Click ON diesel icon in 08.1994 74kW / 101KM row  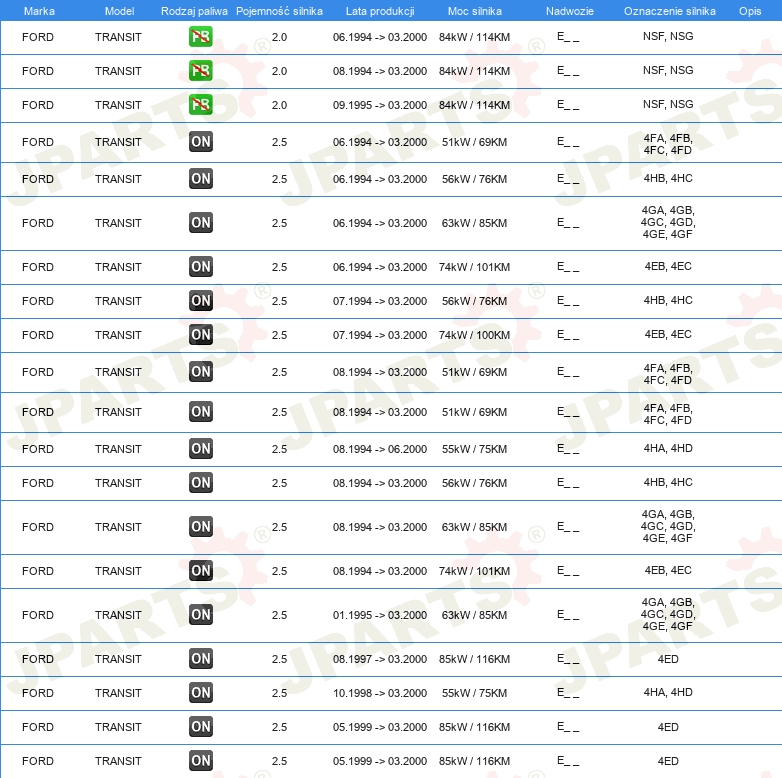(201, 570)
